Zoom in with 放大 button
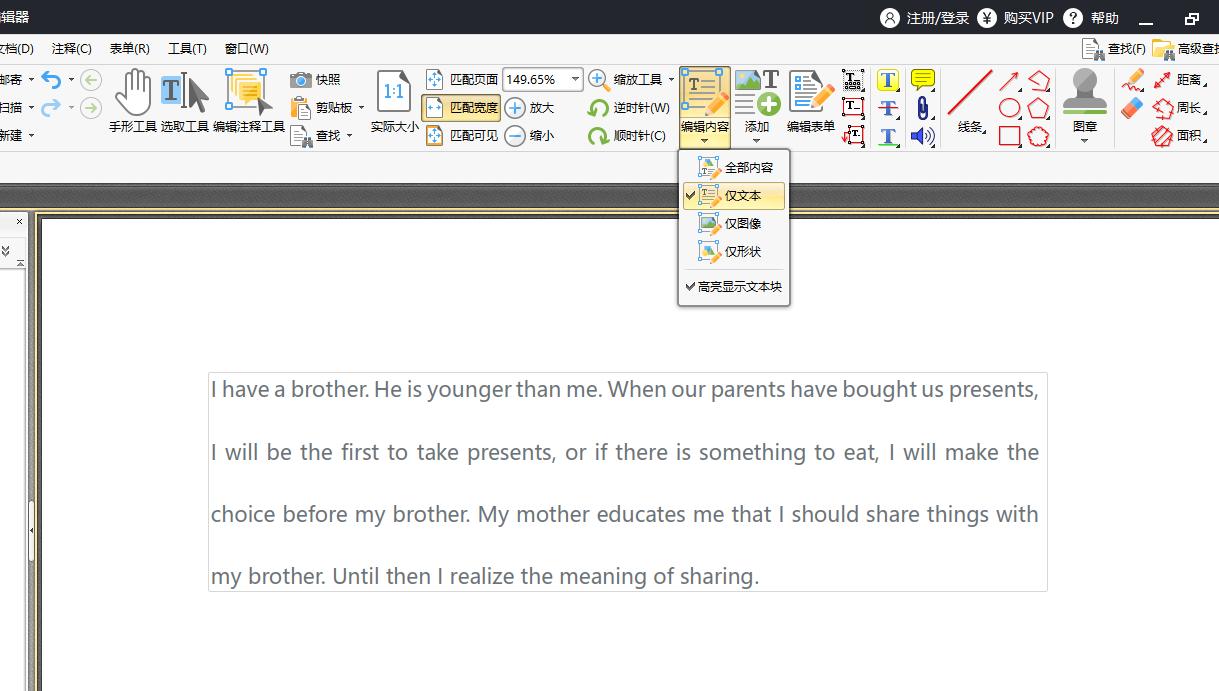This screenshot has width=1219, height=691. [529, 108]
